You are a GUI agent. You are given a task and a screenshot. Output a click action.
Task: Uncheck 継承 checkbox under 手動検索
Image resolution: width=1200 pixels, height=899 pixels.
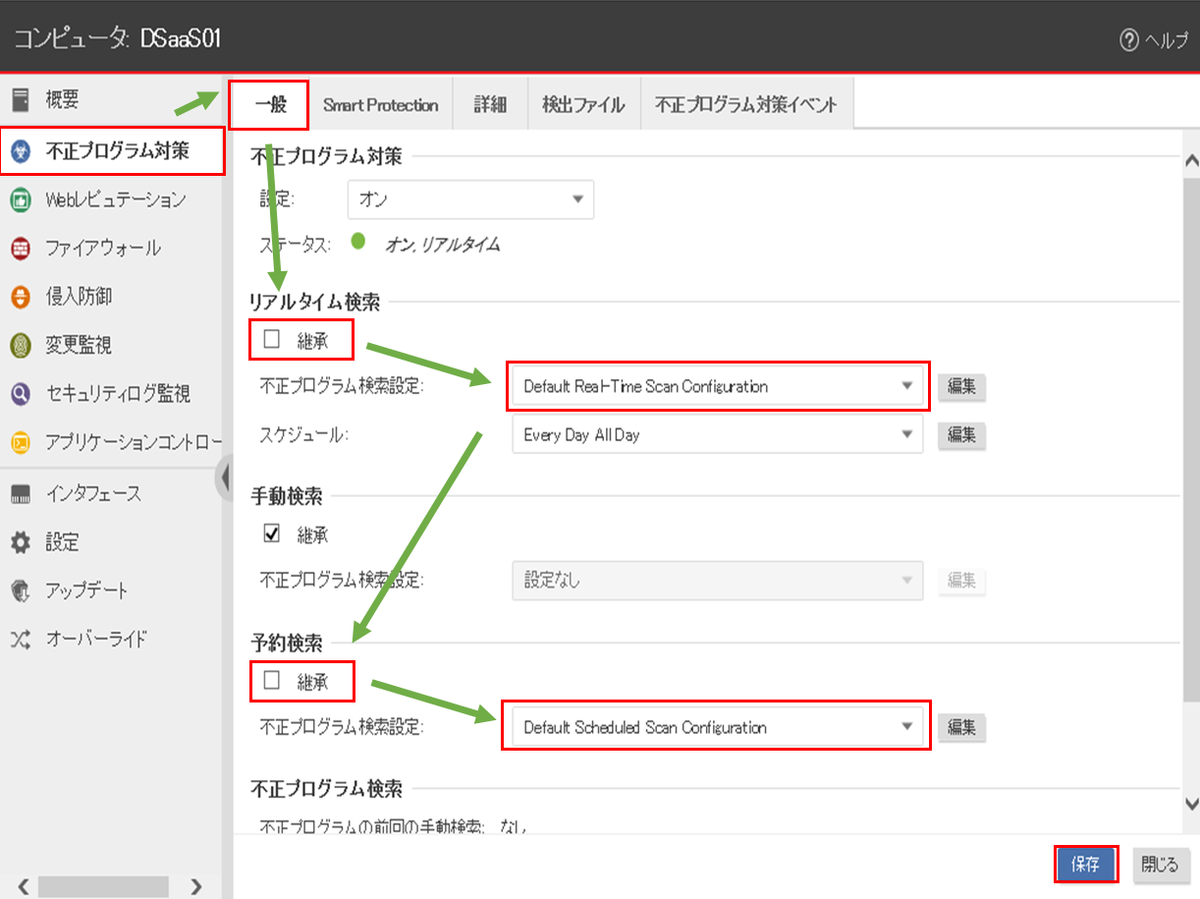271,534
